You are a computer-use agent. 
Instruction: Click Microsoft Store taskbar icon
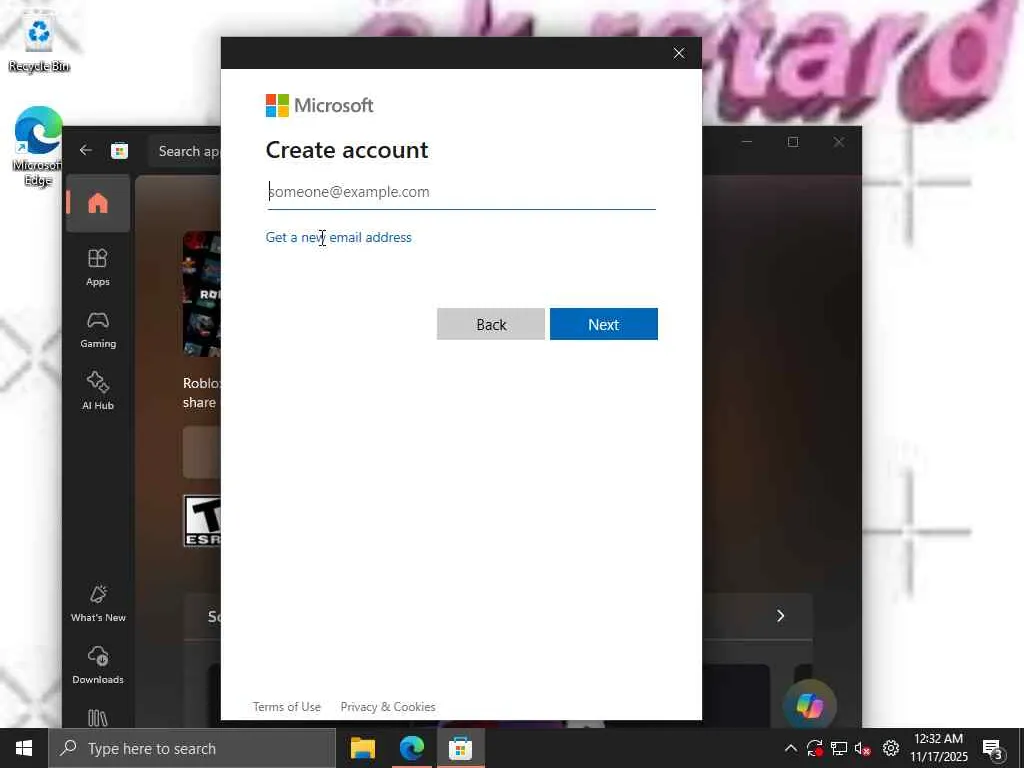click(x=460, y=748)
